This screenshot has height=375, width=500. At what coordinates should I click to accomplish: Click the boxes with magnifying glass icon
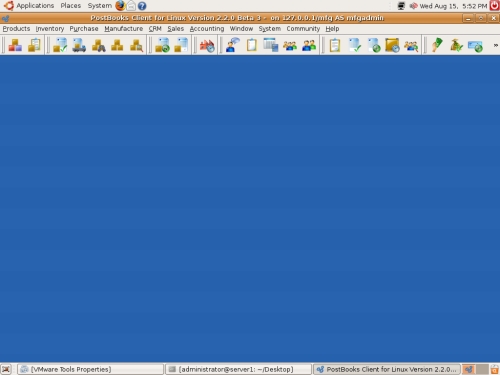[136, 45]
